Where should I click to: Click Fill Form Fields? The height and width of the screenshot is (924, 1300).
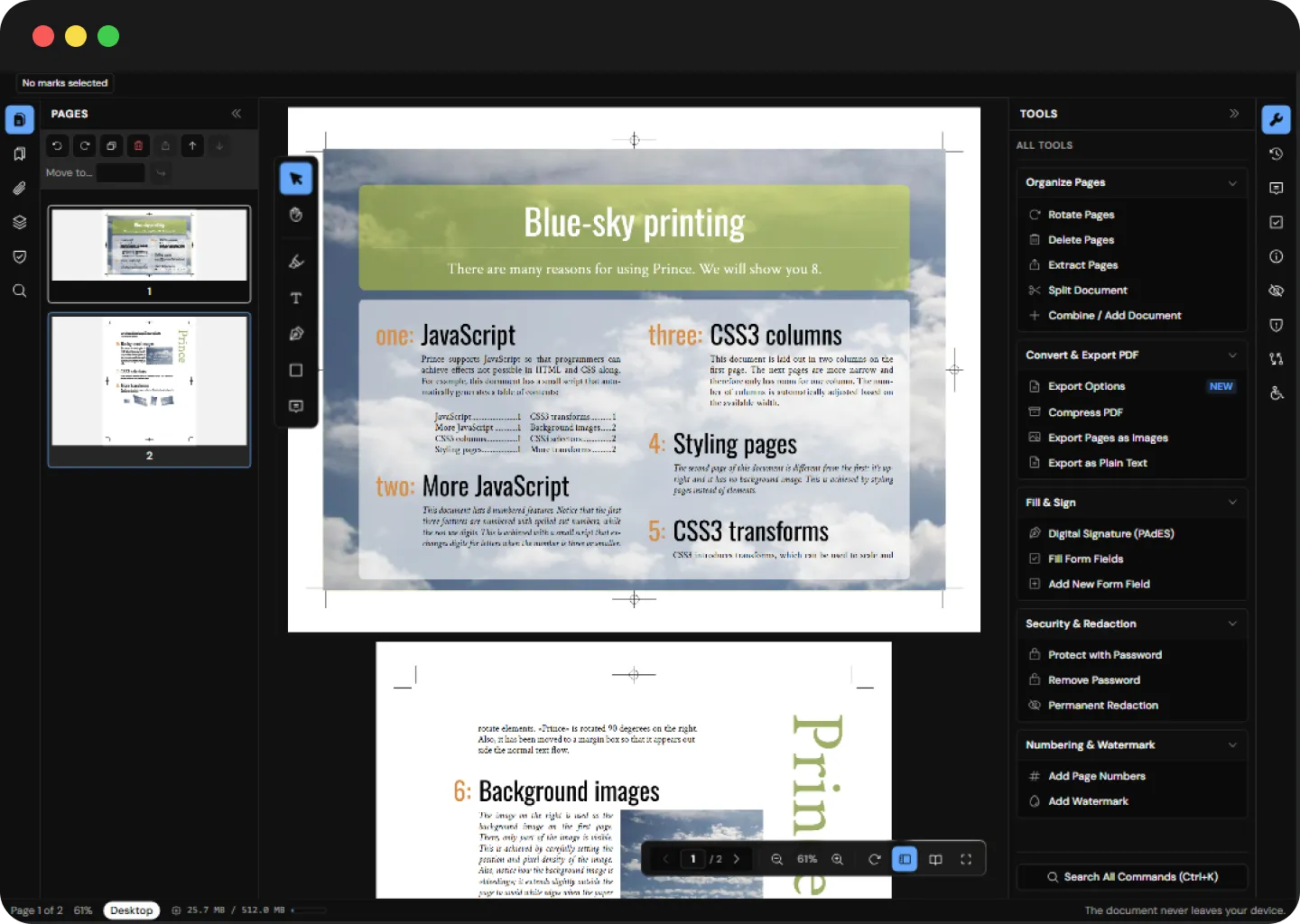[x=1132, y=559]
